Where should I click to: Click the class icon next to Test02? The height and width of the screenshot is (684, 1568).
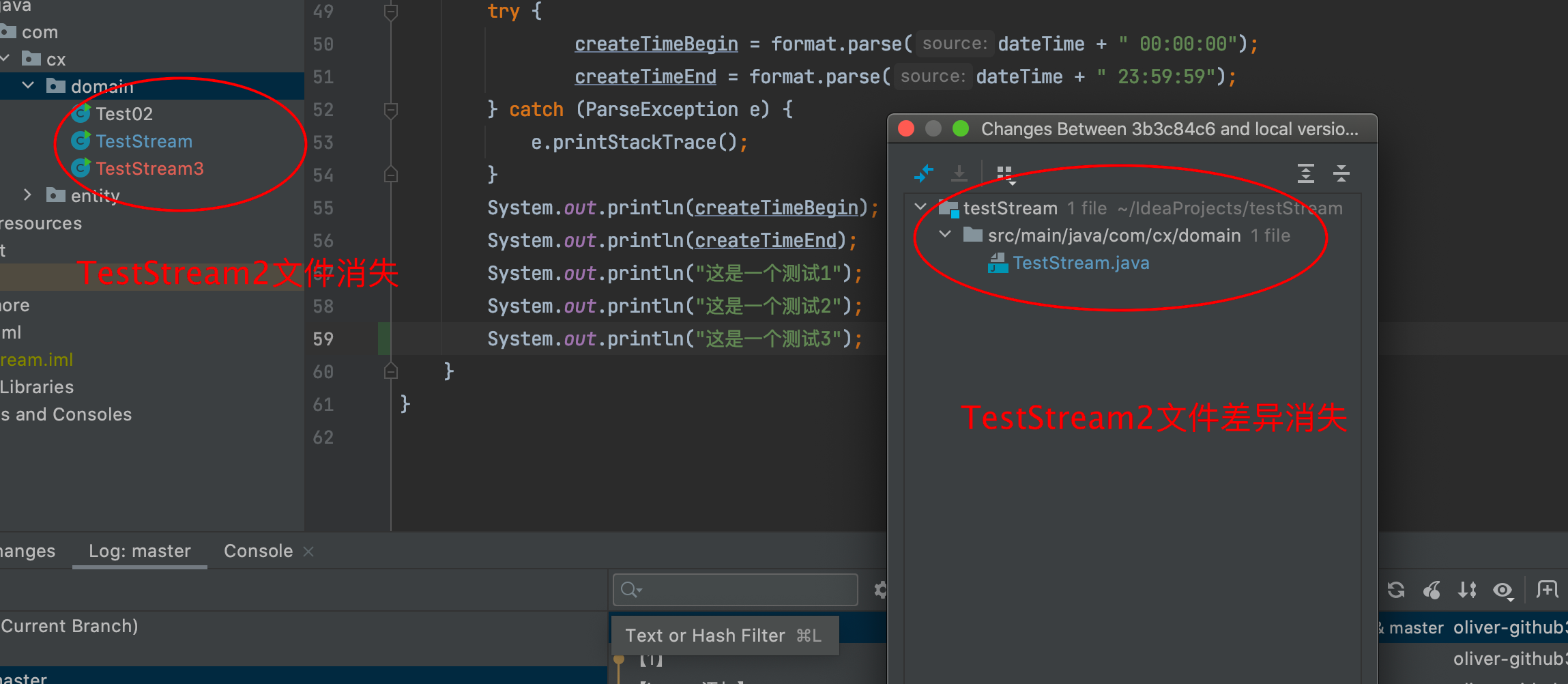pos(81,113)
